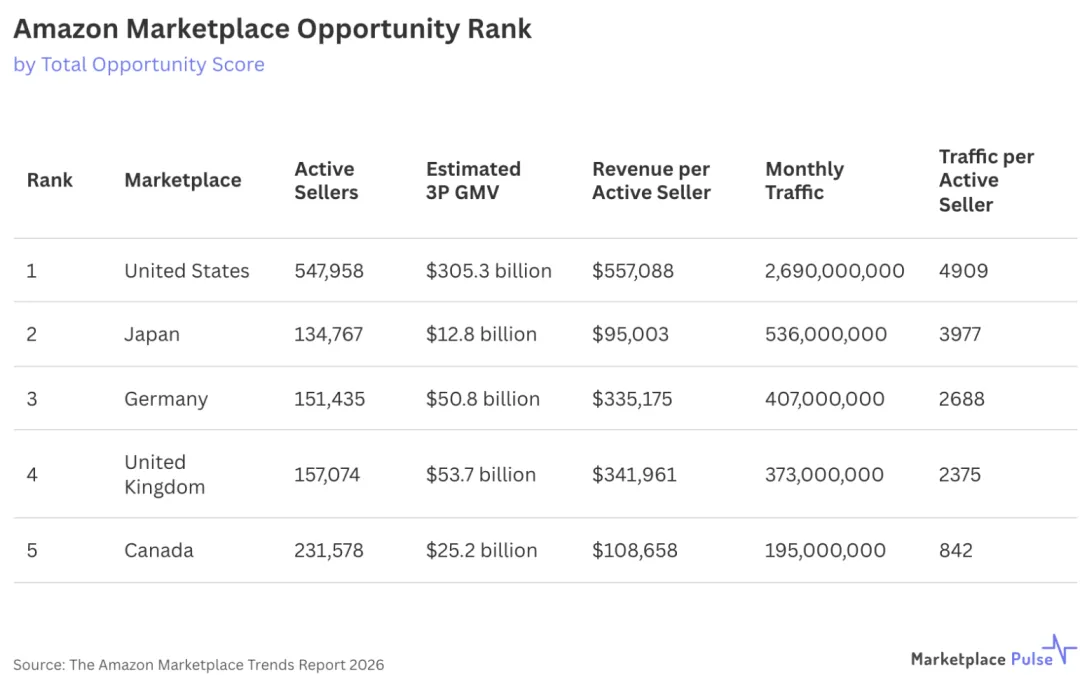Click the Canada marketplace cell

158,550
